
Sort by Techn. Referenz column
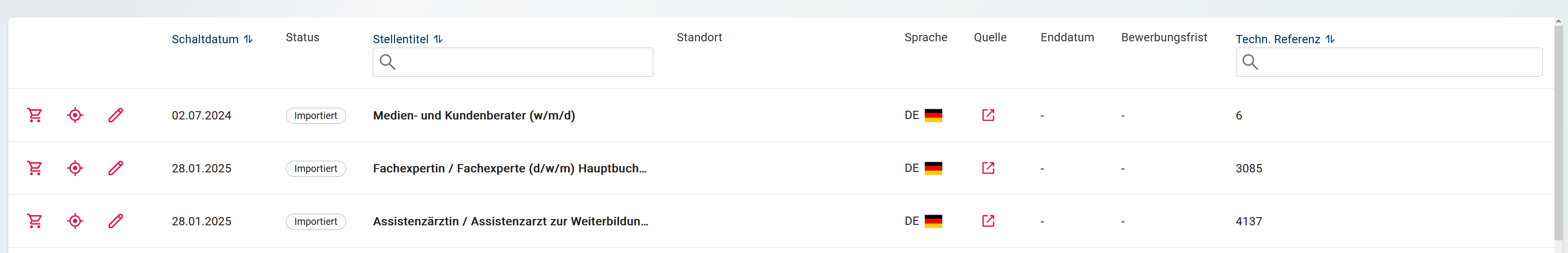[x=1284, y=39]
